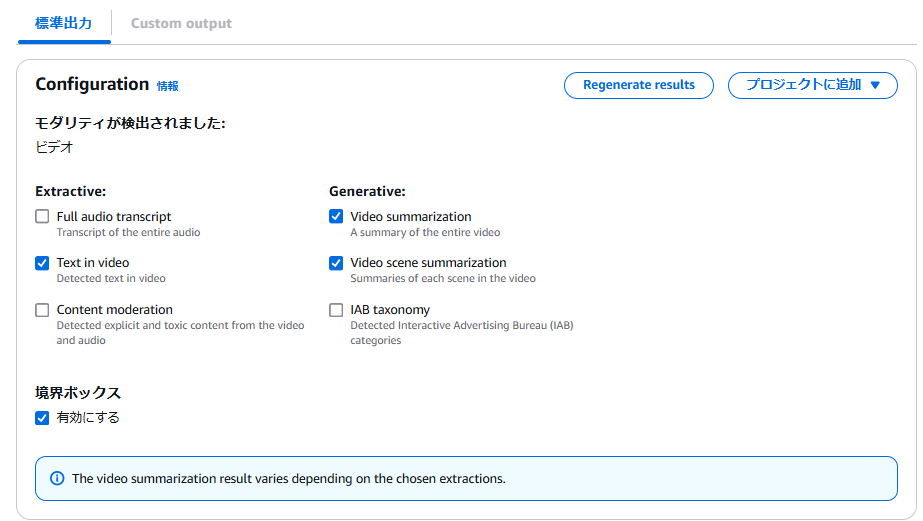
Task: Switch to the 標準出力 tab
Action: [x=64, y=24]
